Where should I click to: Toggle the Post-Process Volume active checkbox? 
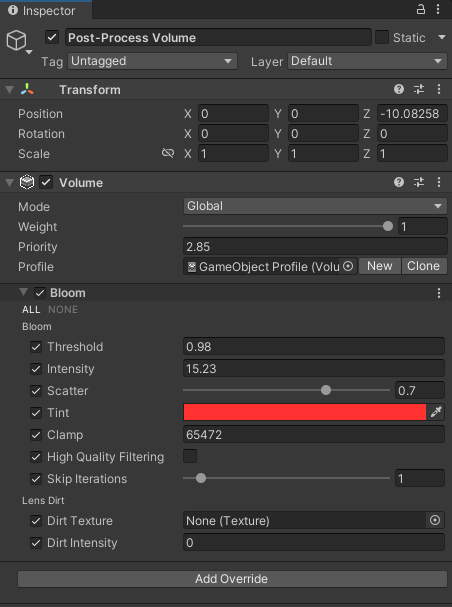point(52,38)
